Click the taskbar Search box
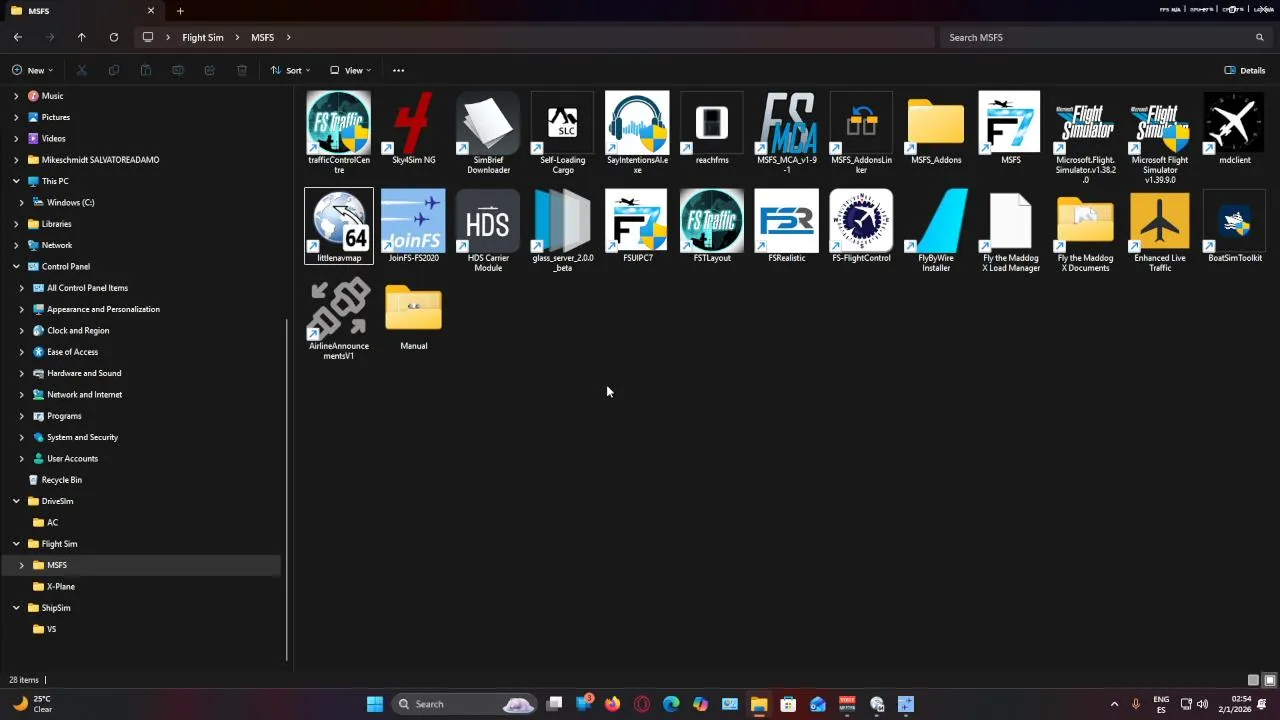1280x720 pixels. click(465, 704)
